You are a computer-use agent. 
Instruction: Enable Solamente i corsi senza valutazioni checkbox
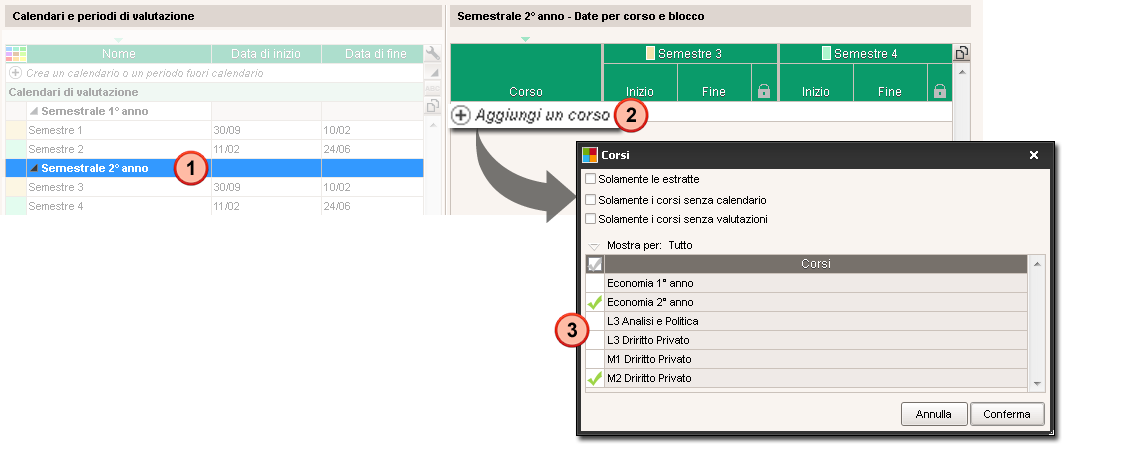590,219
